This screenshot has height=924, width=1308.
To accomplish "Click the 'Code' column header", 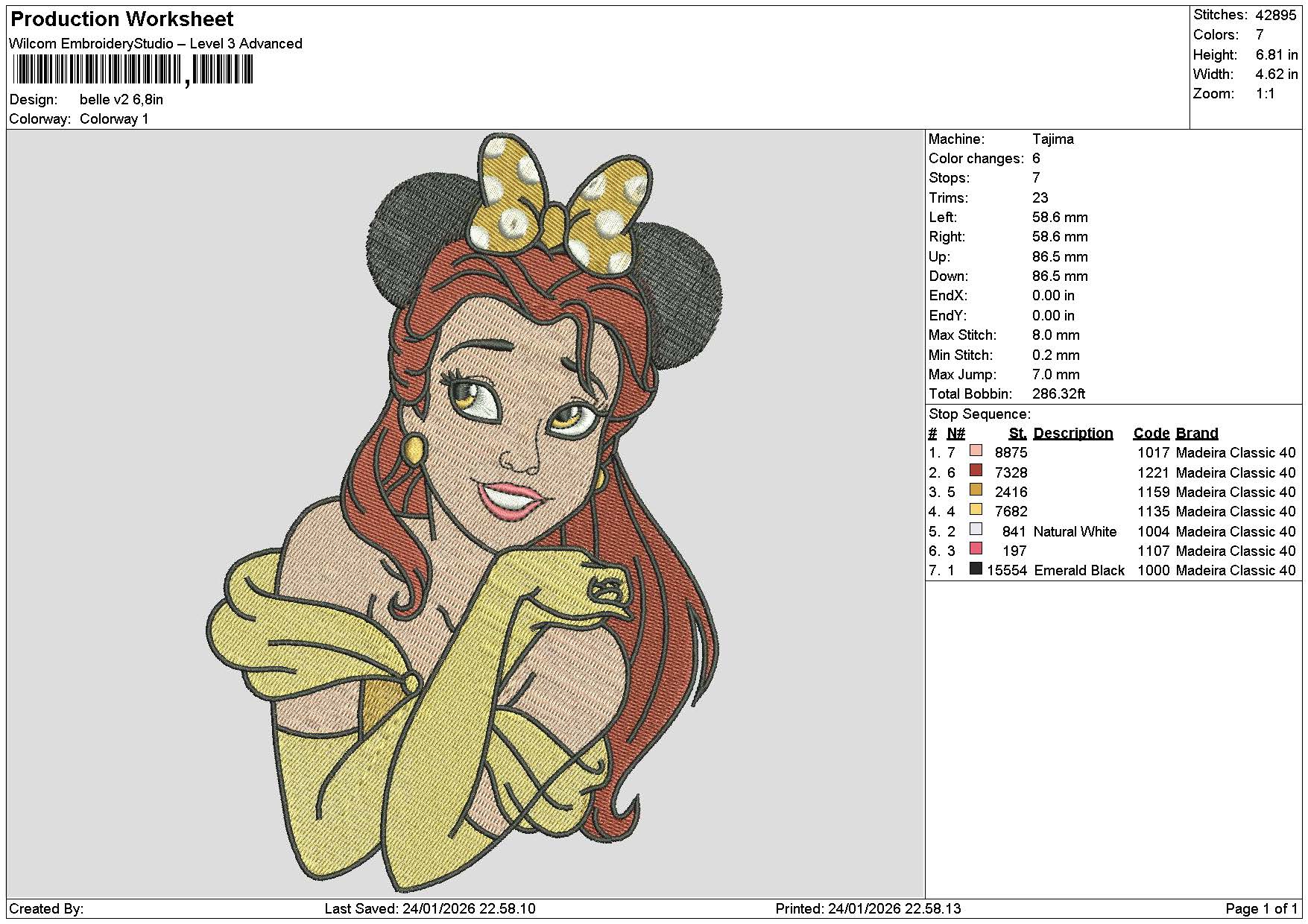I will [1151, 433].
